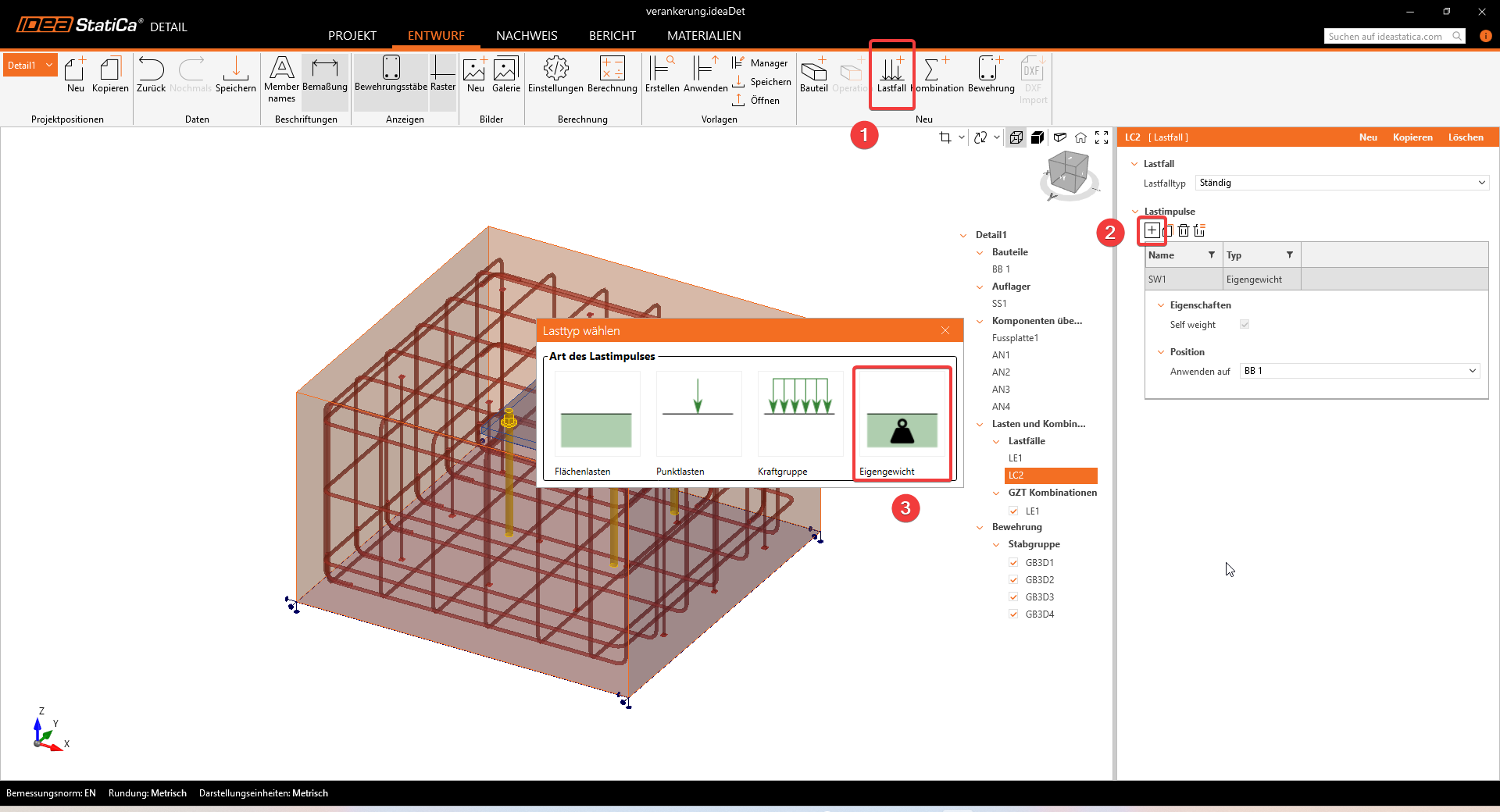This screenshot has height=812, width=1500.
Task: Uncheck the GB3D1 reinforcement group
Action: pos(1013,563)
